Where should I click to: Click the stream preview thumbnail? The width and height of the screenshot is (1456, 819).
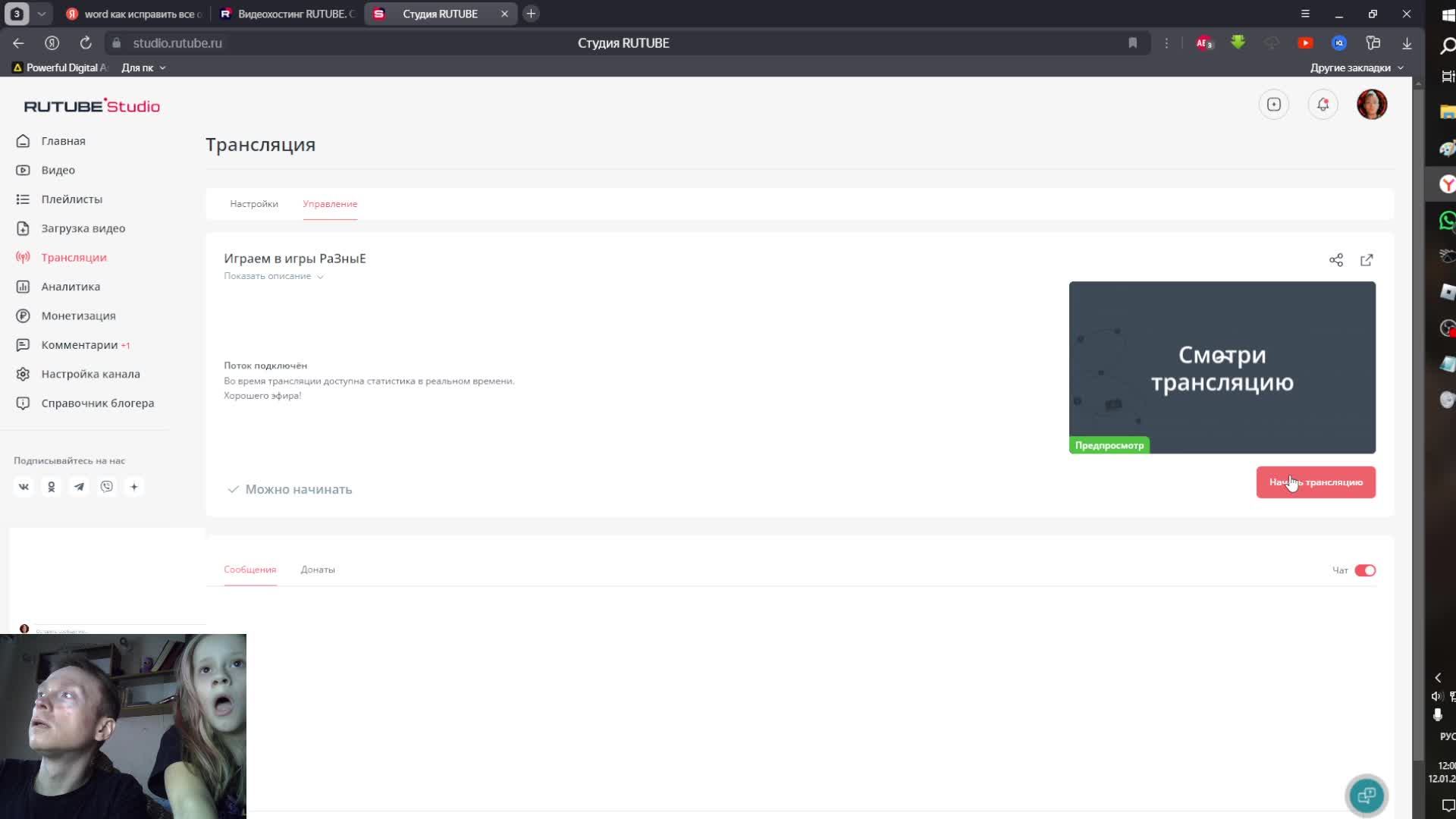(1222, 368)
